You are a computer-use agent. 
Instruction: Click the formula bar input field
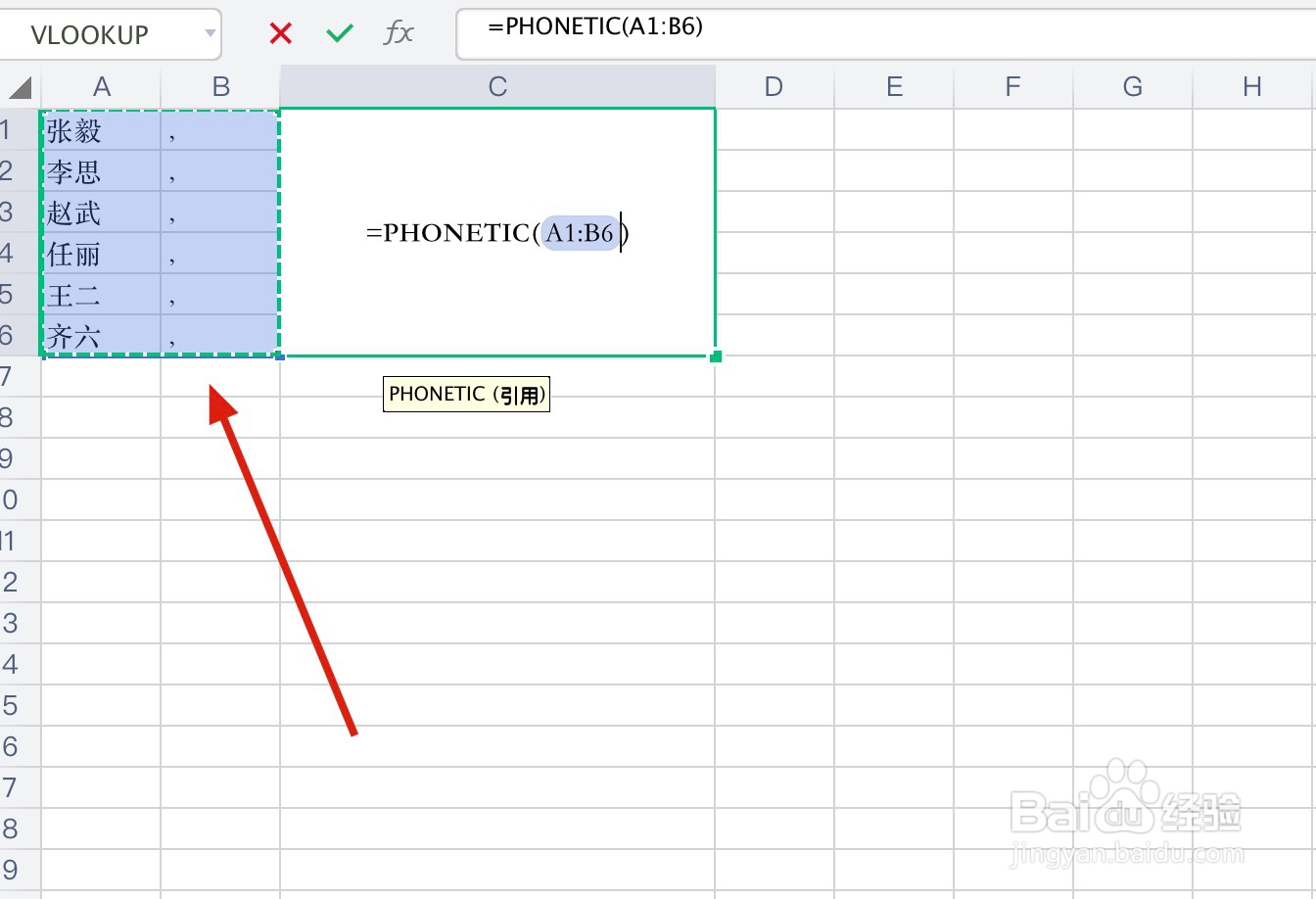point(886,33)
